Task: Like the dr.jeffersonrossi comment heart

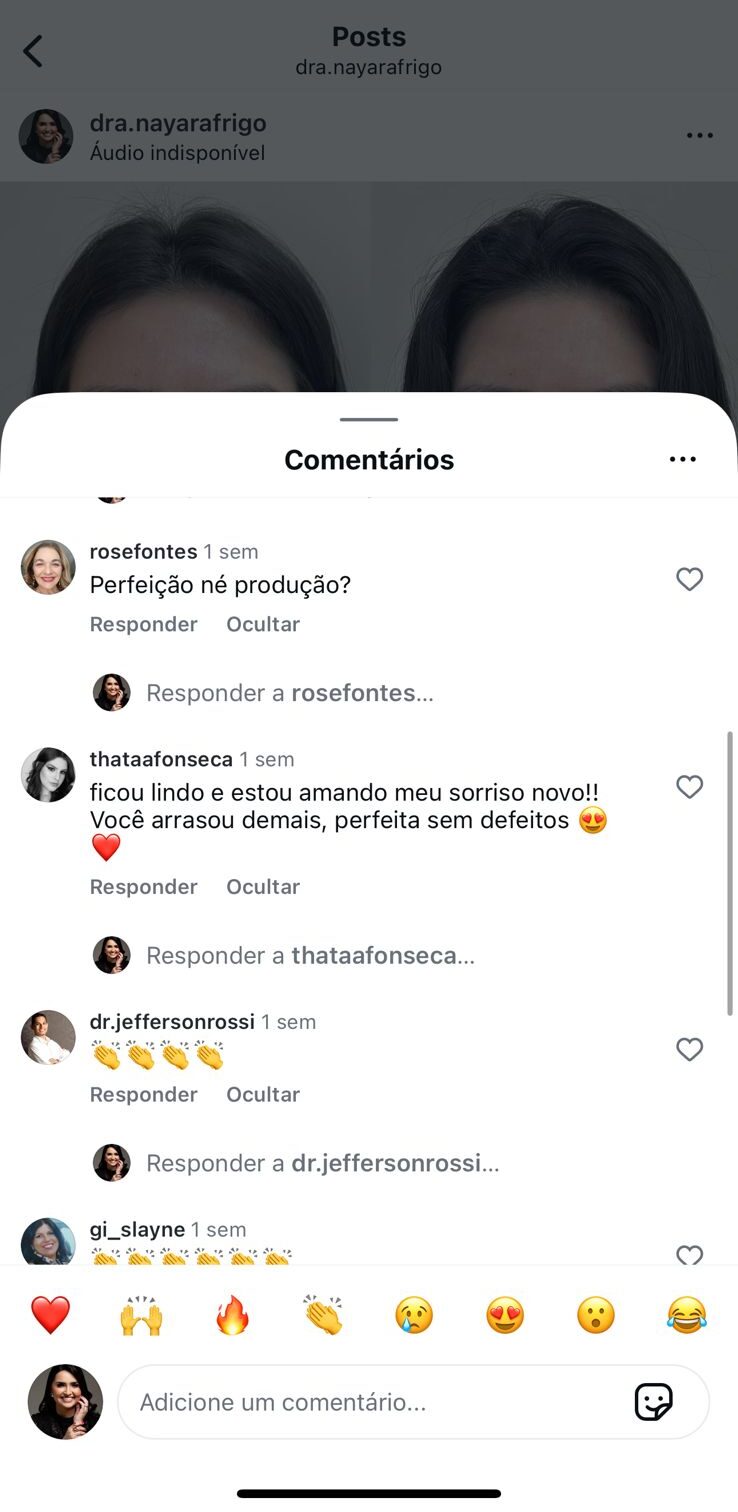Action: [689, 1049]
